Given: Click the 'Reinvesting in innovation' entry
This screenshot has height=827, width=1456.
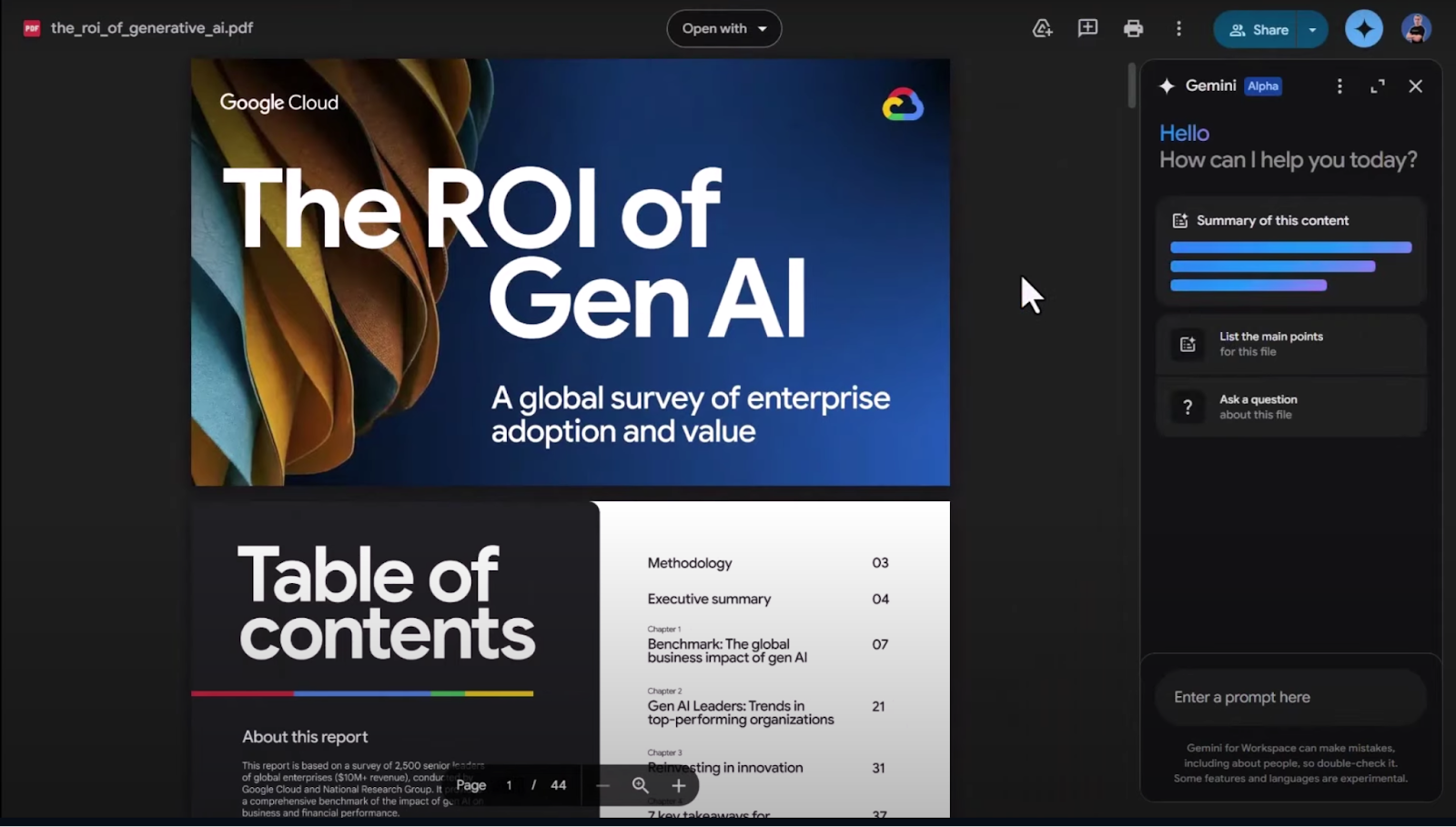Looking at the screenshot, I should point(725,768).
